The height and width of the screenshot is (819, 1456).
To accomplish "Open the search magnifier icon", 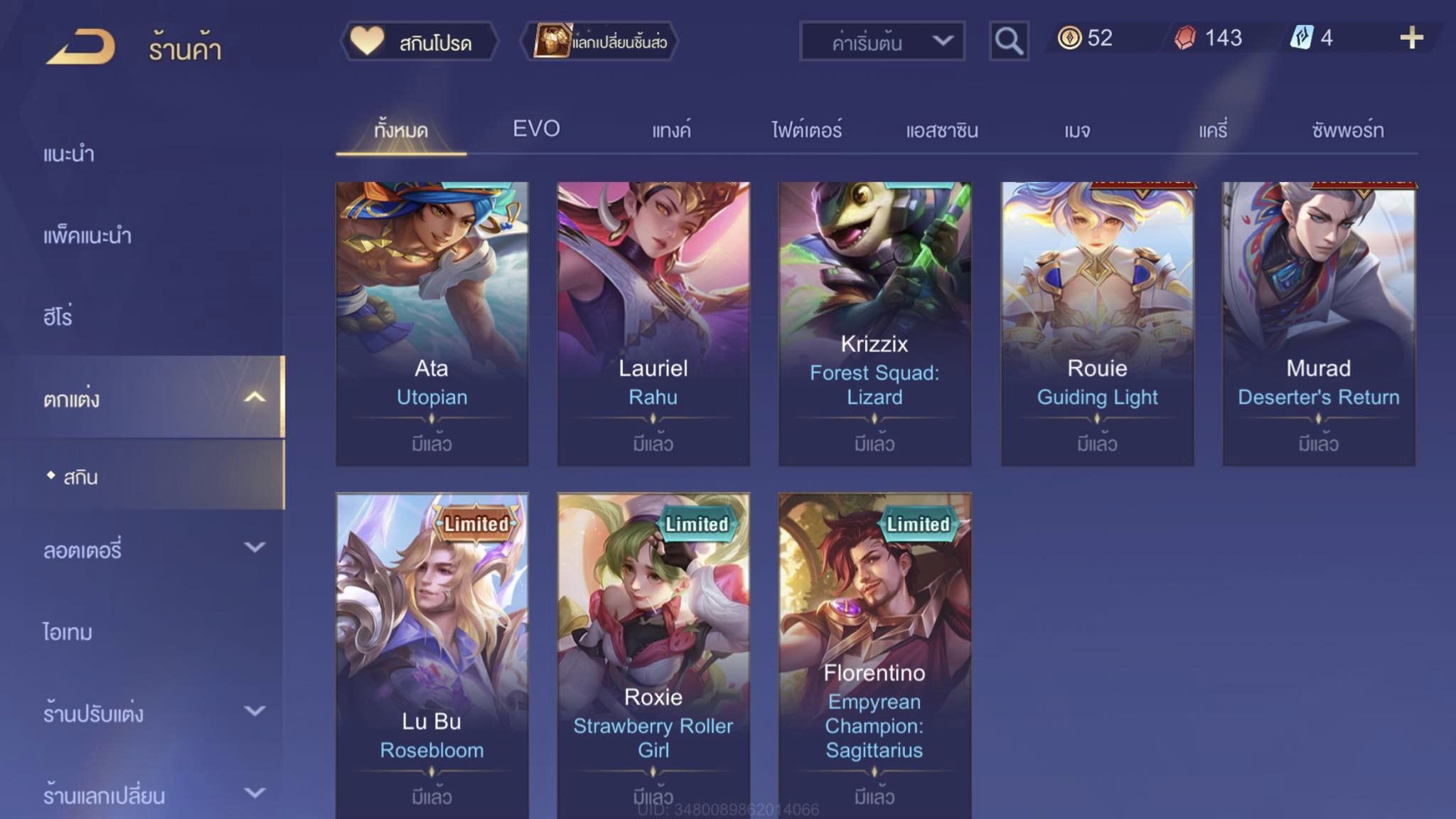I will [x=1009, y=41].
